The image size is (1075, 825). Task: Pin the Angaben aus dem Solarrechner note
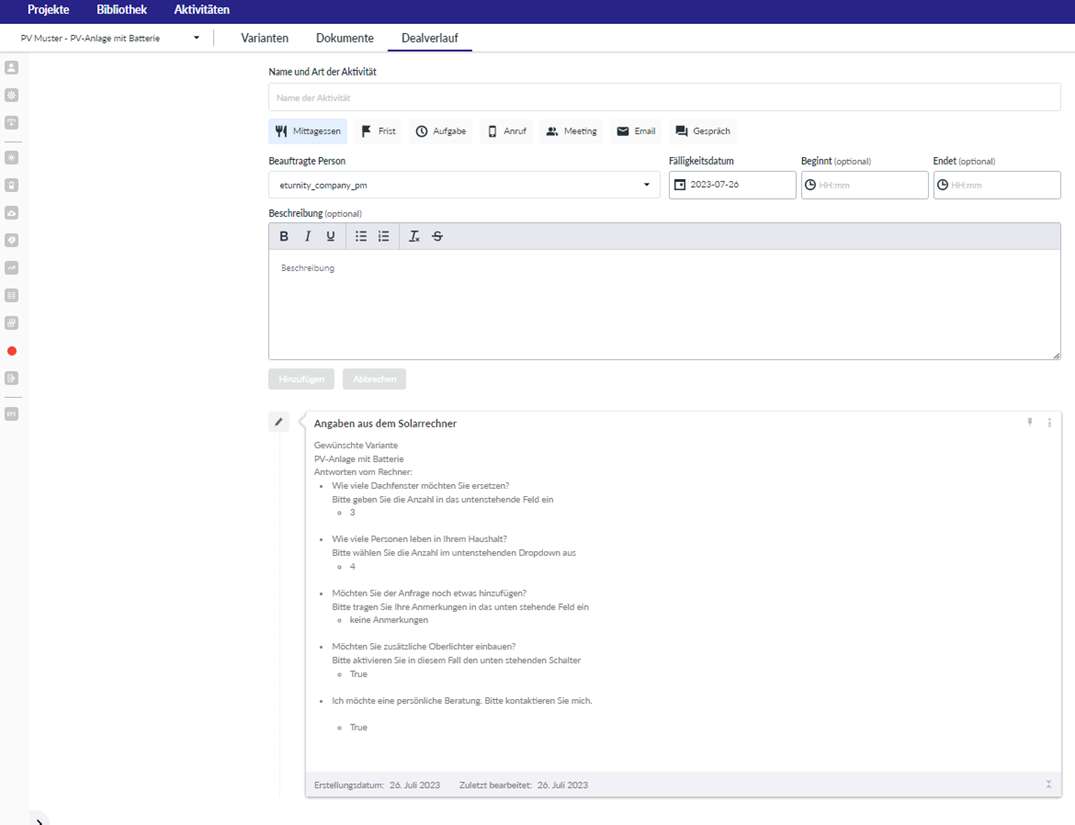(1029, 423)
